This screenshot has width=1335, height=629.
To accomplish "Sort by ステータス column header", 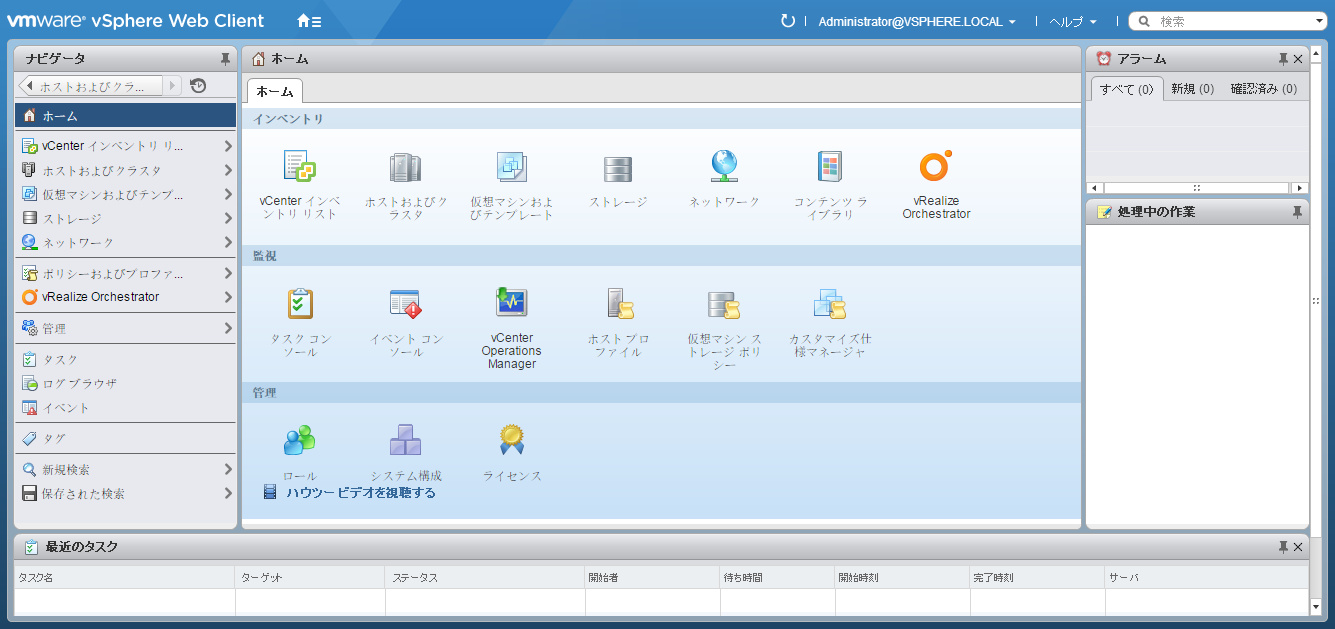I will [x=485, y=578].
